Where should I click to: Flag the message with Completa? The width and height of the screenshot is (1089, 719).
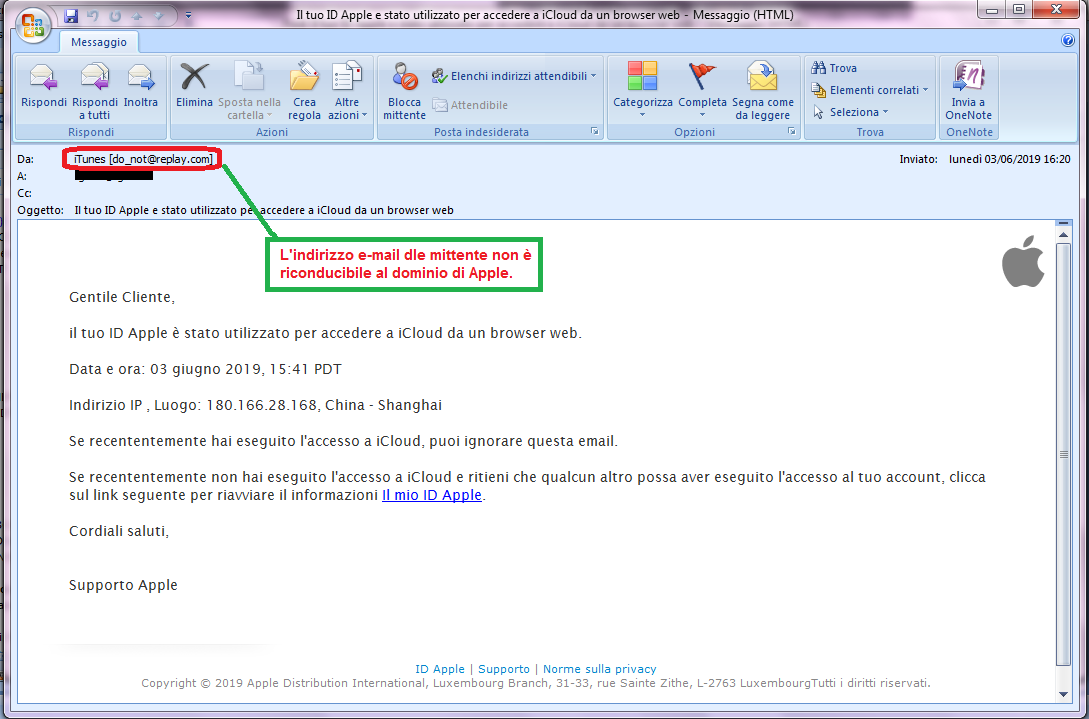coord(702,90)
